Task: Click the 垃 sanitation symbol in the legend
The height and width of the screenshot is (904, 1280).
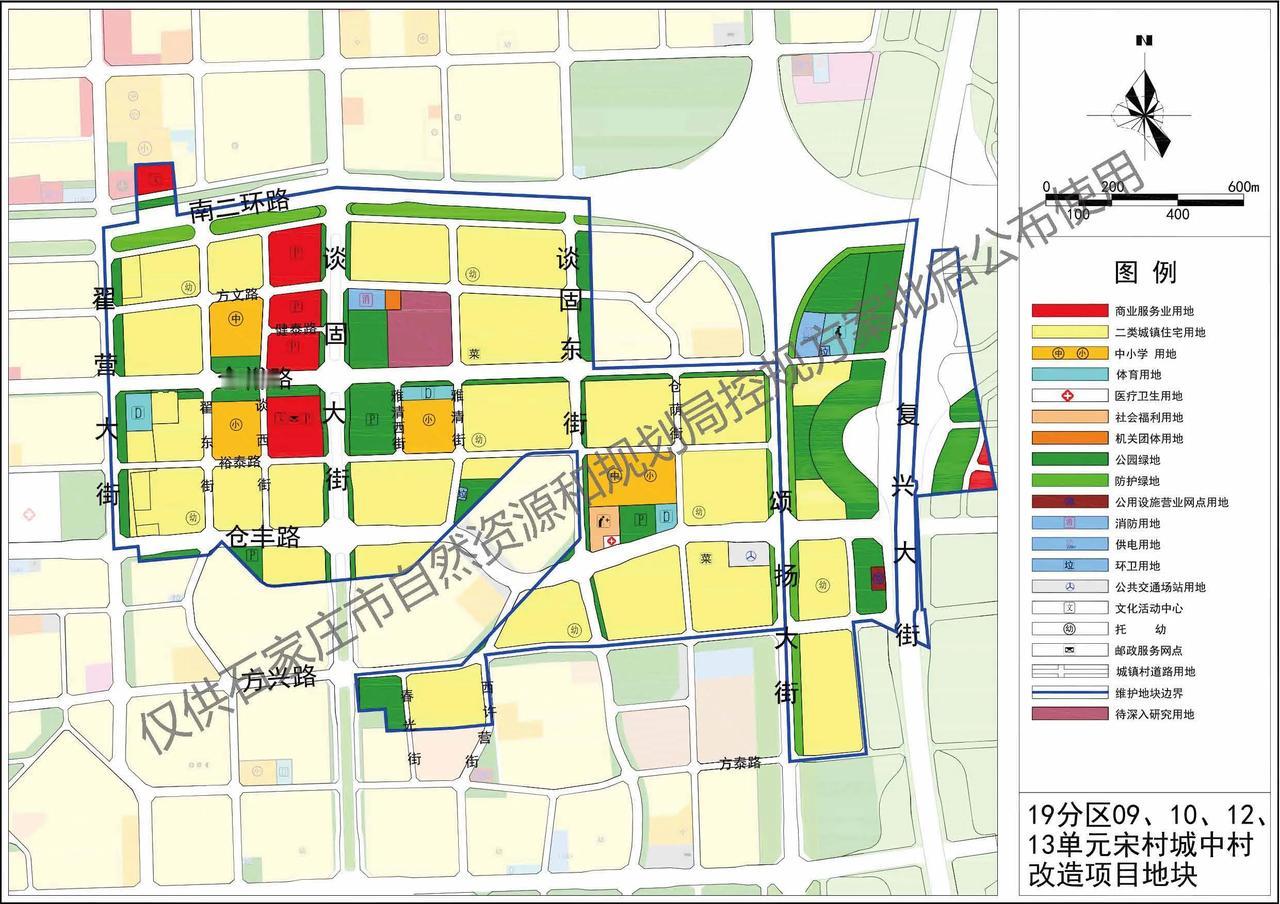Action: point(1069,566)
